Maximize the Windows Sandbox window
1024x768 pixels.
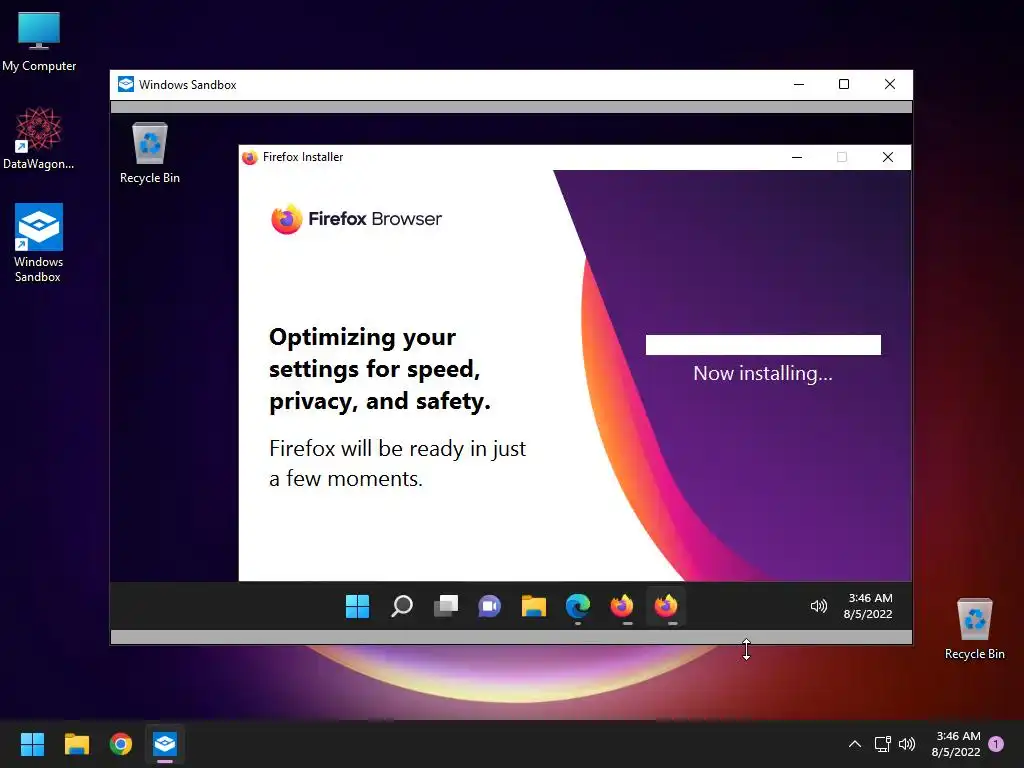[844, 84]
